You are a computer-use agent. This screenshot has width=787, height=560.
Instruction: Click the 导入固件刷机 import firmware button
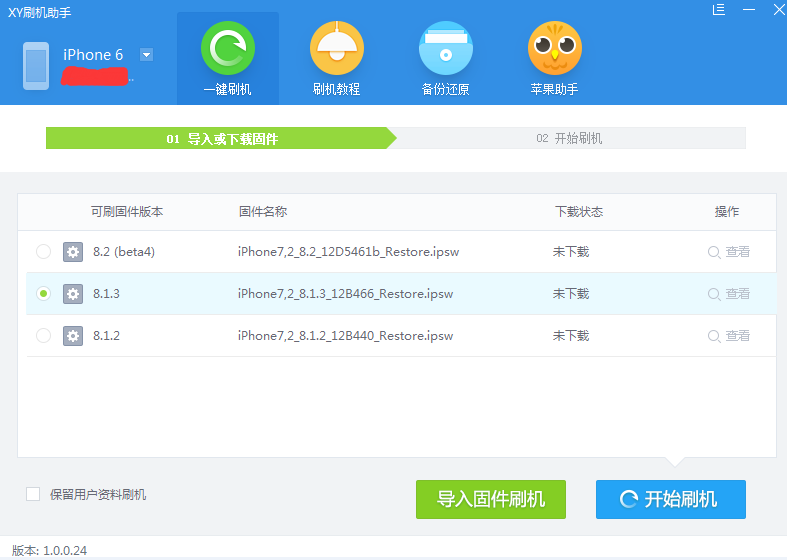pos(491,499)
